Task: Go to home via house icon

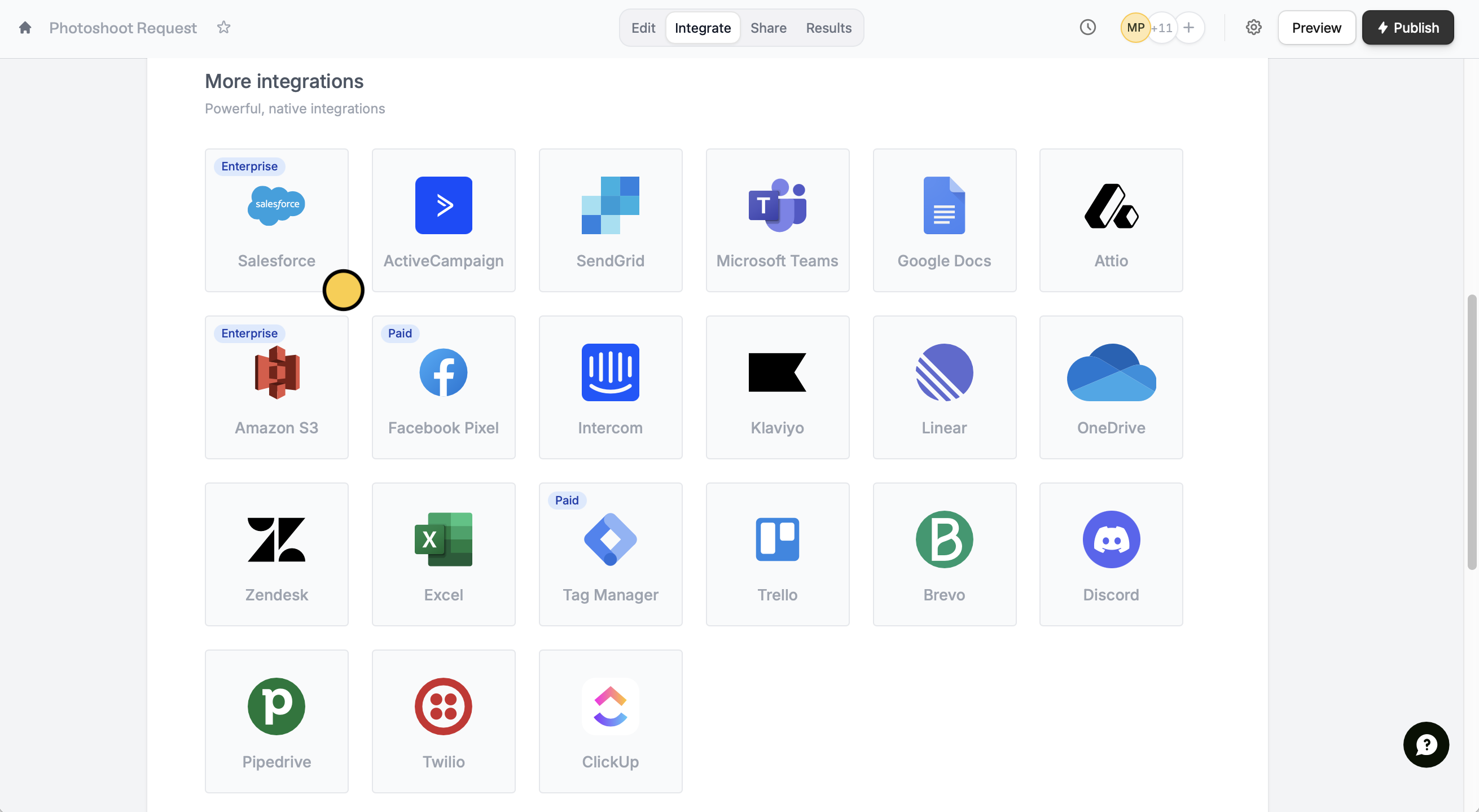Action: 25,28
